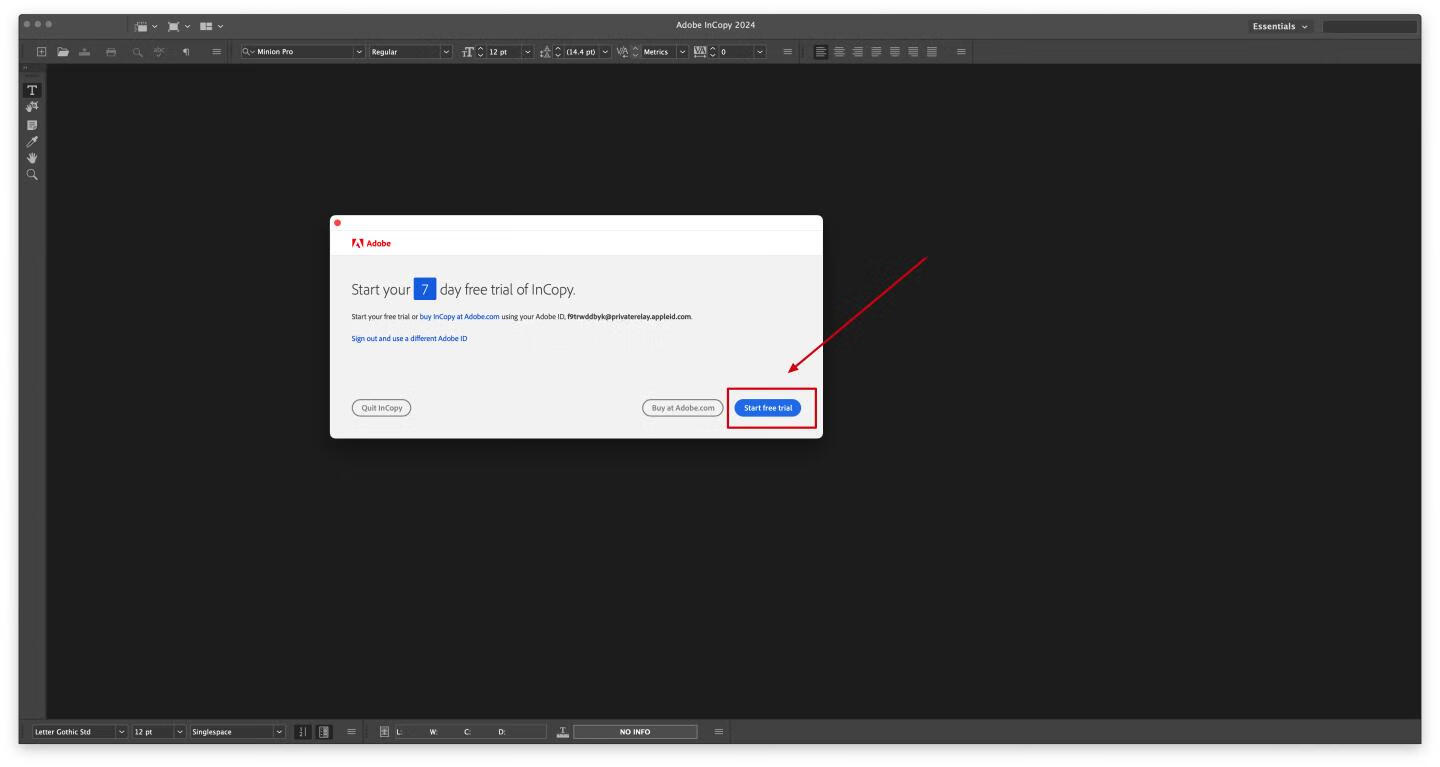Select the Type tool
The image size is (1440, 767).
(x=32, y=90)
